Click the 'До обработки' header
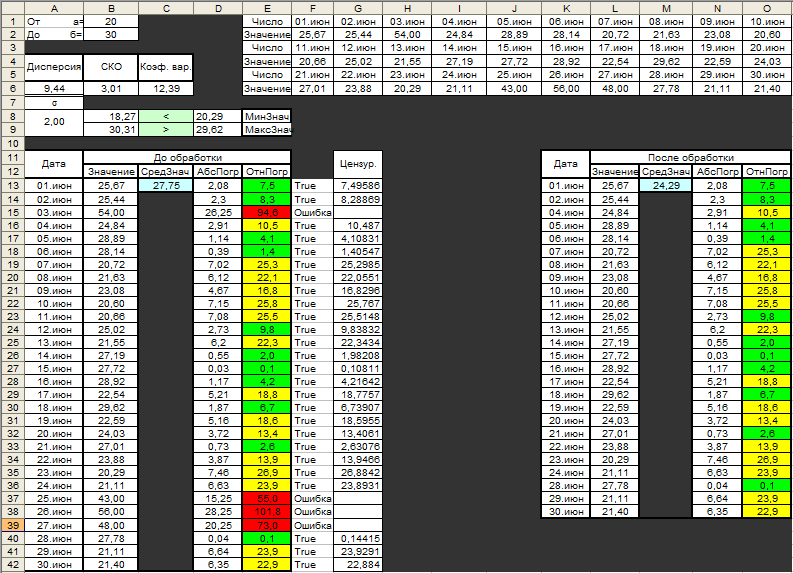The width and height of the screenshot is (793, 573). [x=188, y=157]
